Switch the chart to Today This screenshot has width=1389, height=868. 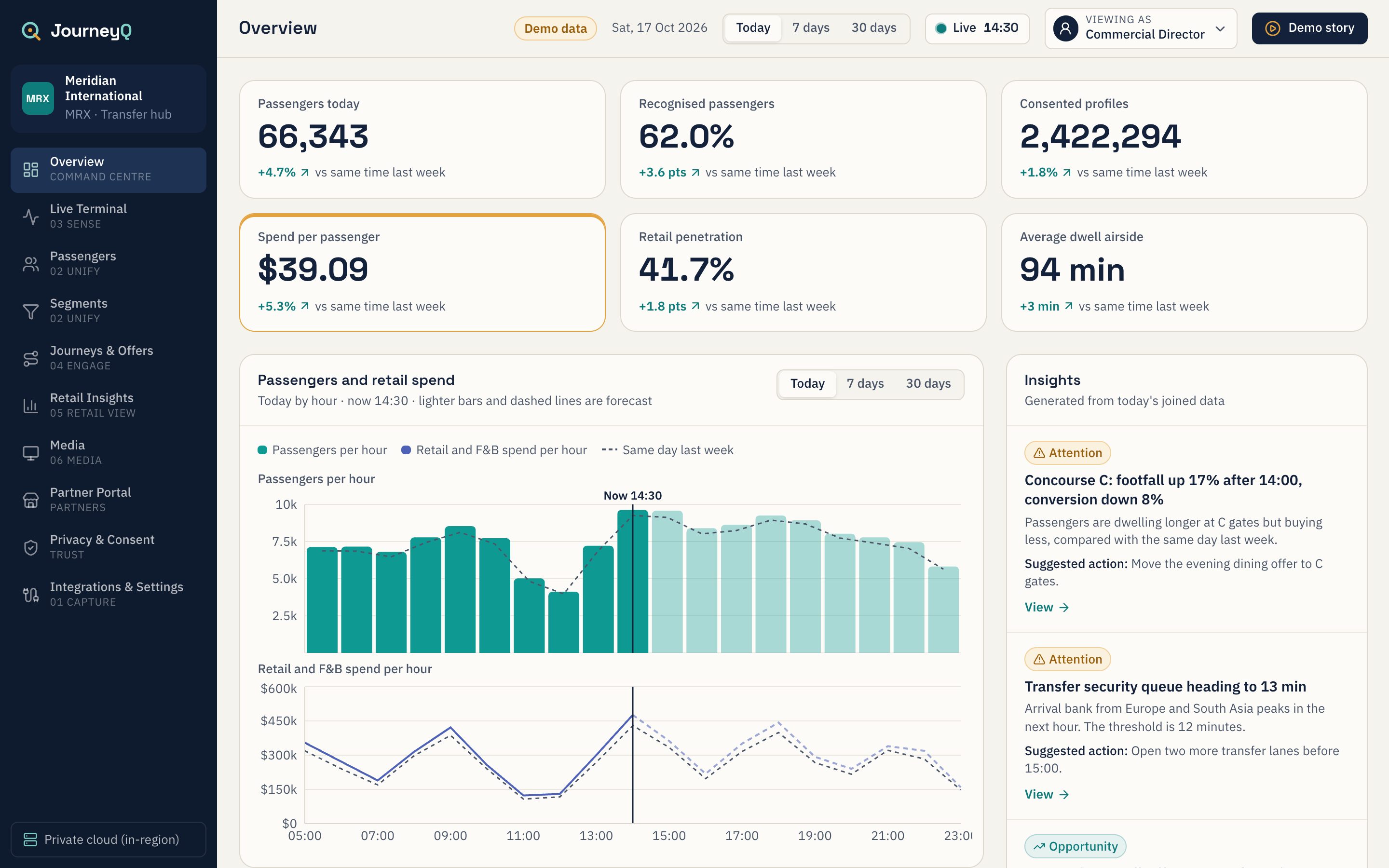[x=807, y=383]
